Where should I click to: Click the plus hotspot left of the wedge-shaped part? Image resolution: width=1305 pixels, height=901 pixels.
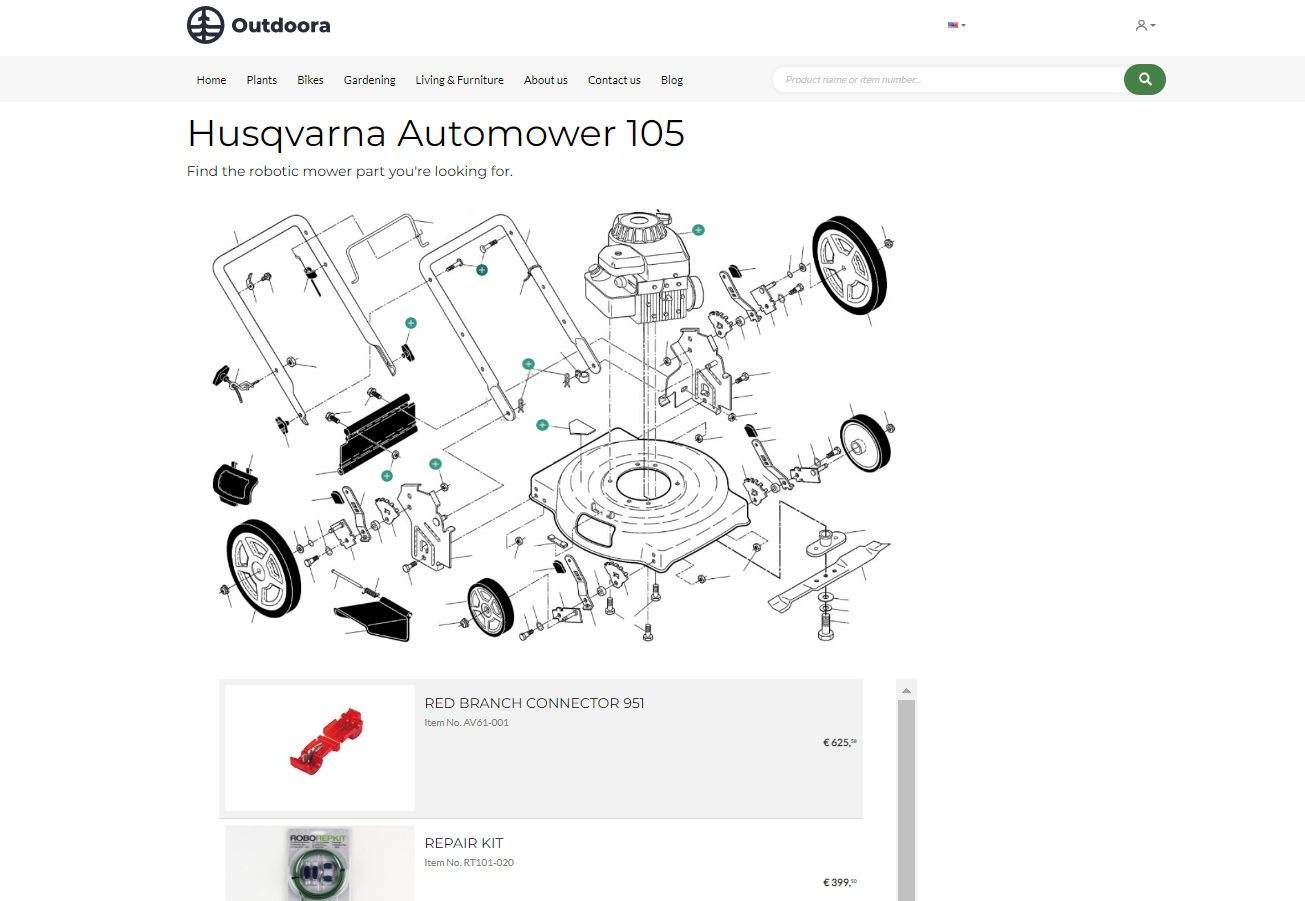[x=543, y=425]
